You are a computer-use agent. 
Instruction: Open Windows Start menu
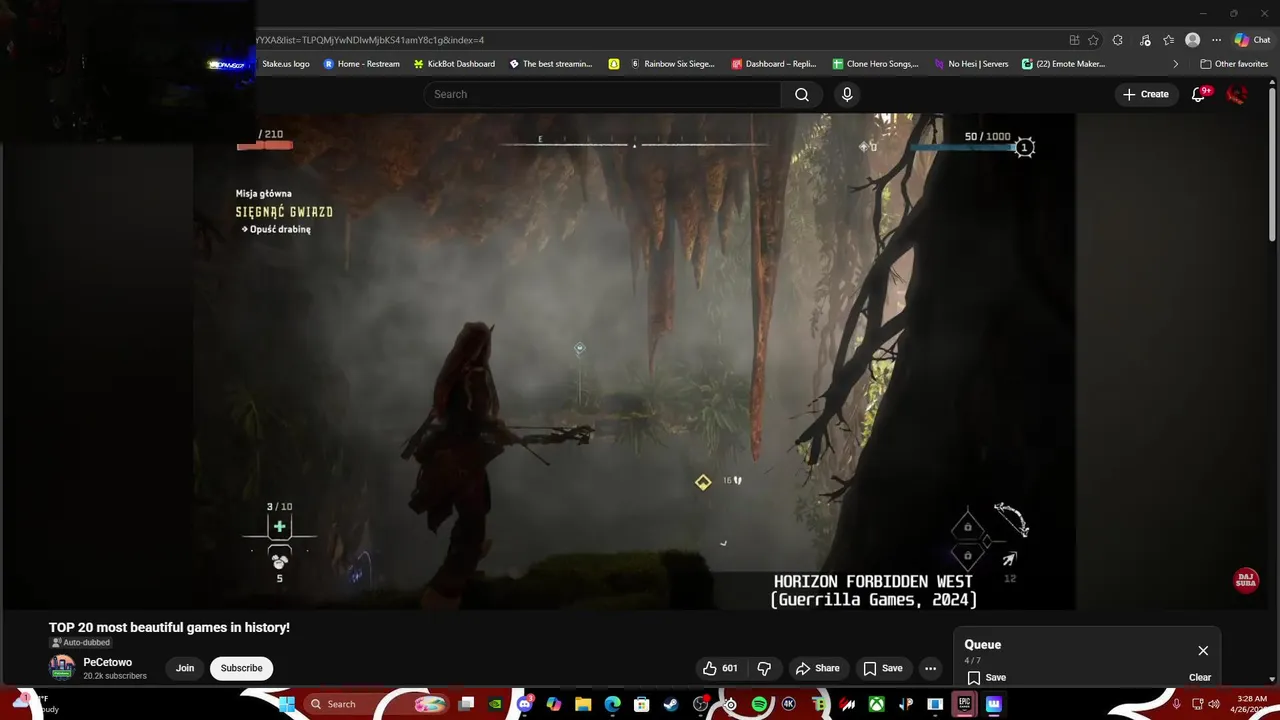tap(286, 704)
